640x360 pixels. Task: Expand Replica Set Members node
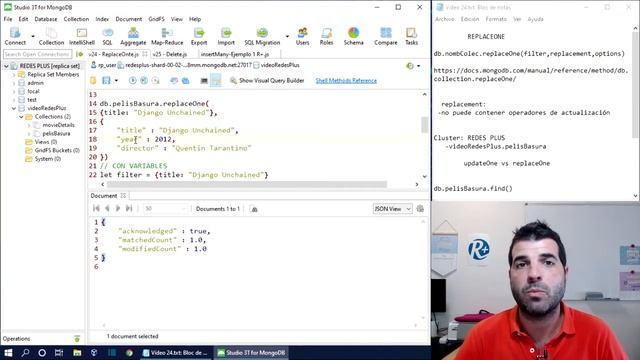coord(14,74)
